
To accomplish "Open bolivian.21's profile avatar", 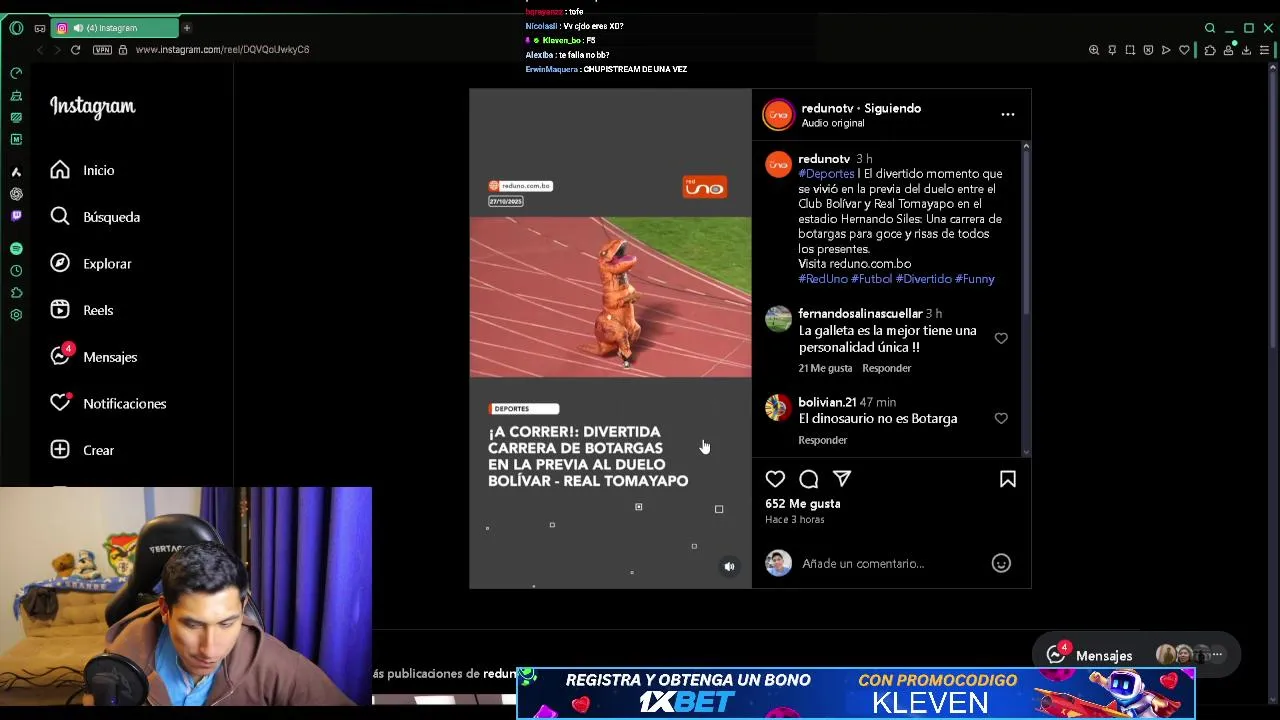I will [778, 407].
